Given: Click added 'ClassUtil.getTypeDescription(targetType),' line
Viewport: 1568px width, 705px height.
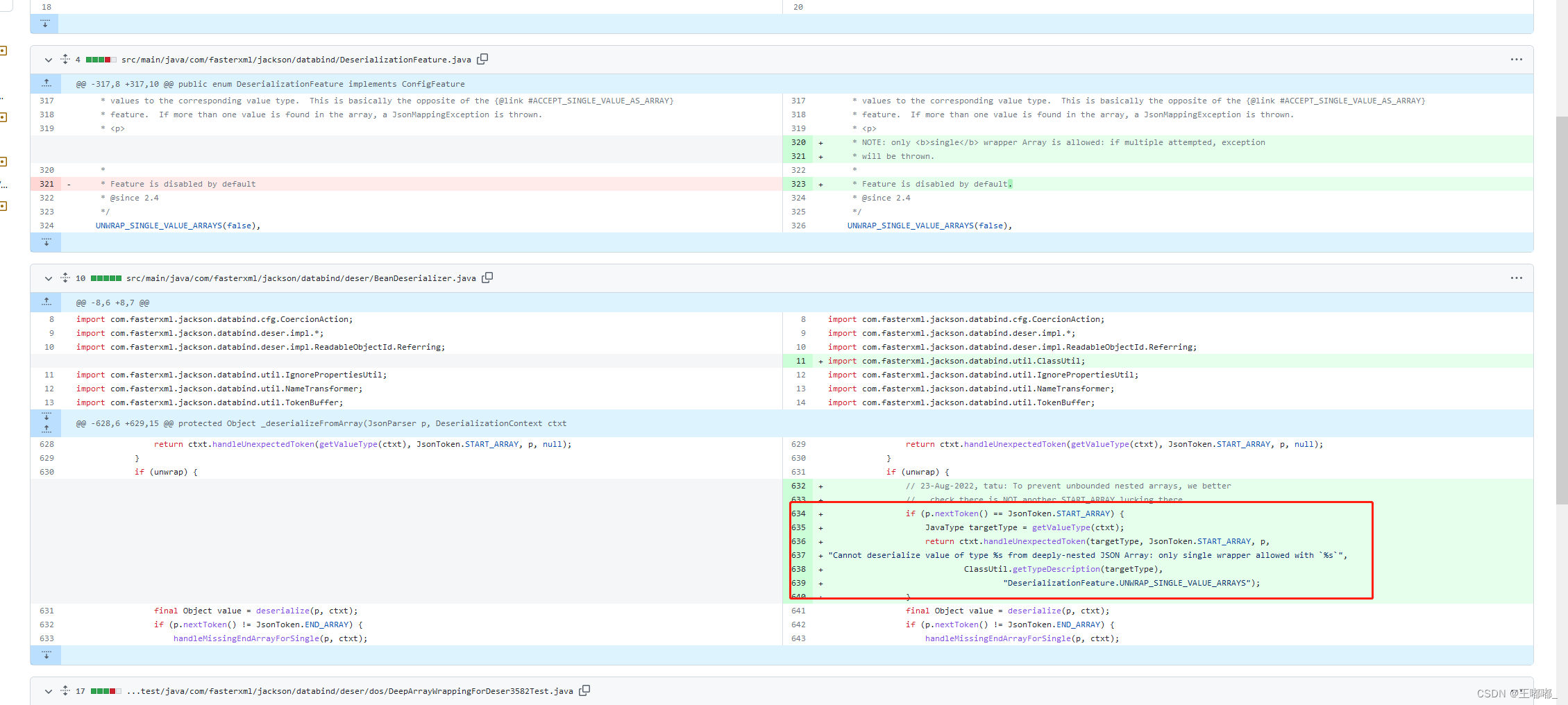Looking at the screenshot, I should coord(1063,570).
